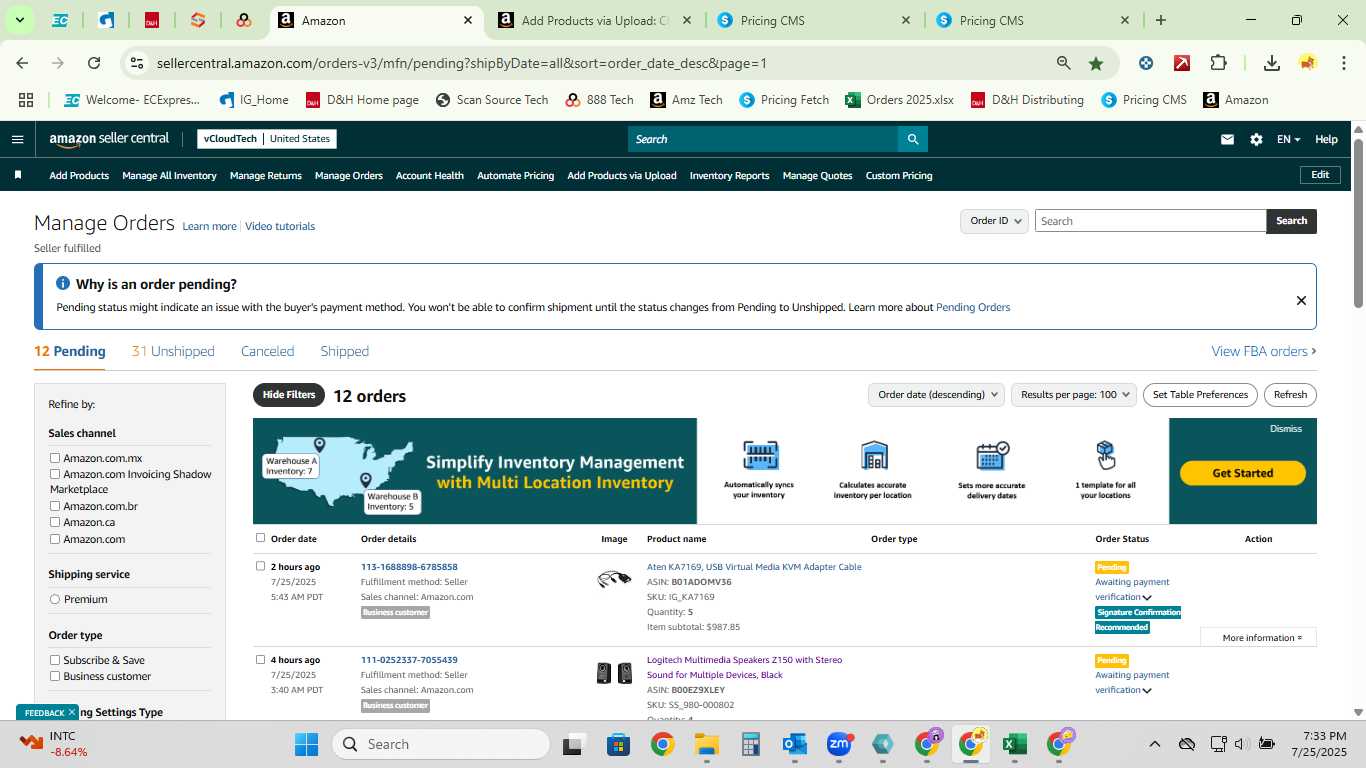The width and height of the screenshot is (1366, 768).
Task: Go back with the browser back arrow
Action: coord(22,63)
